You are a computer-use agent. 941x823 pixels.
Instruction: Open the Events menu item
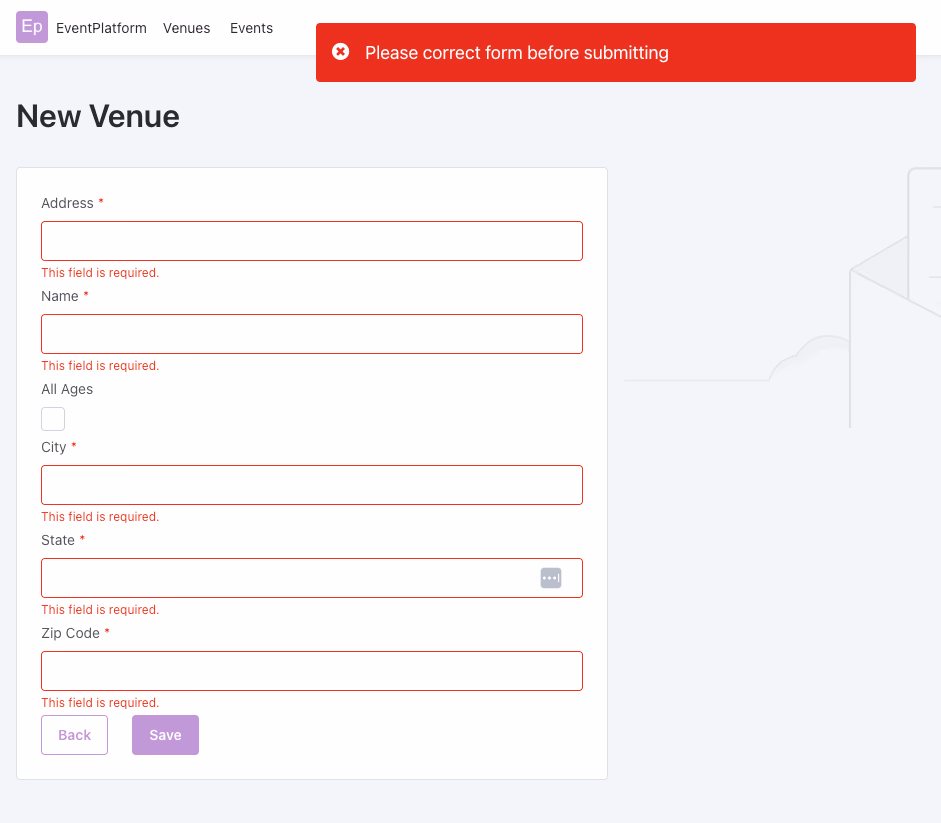(x=251, y=28)
